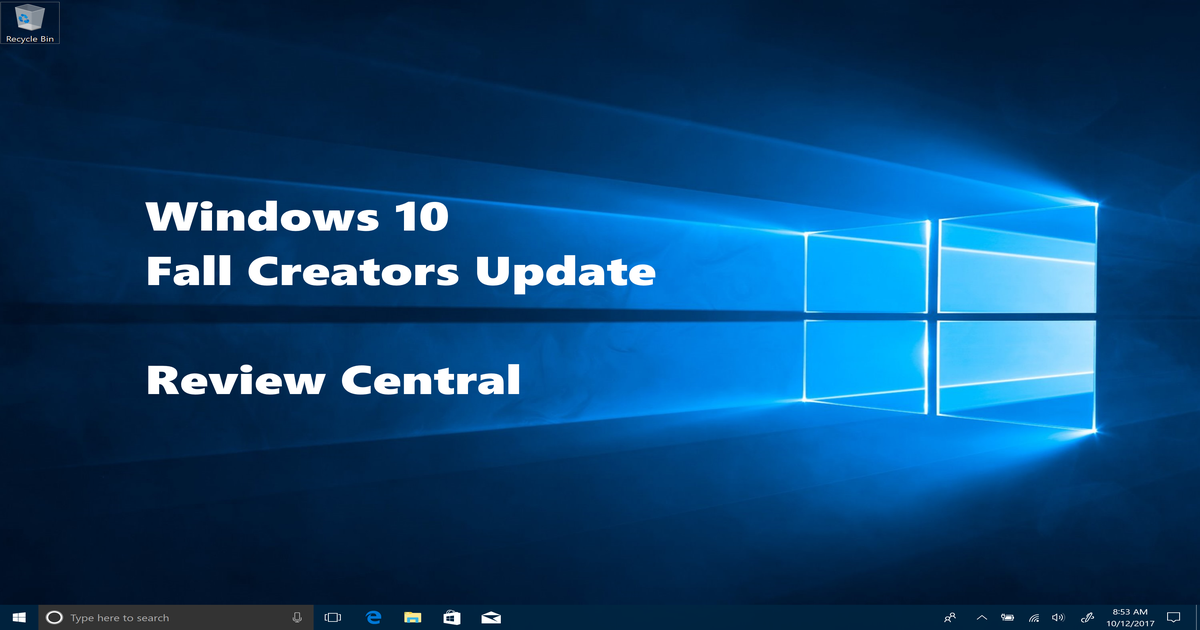Open Microsoft Edge from the taskbar
Viewport: 1200px width, 630px height.
coord(373,617)
